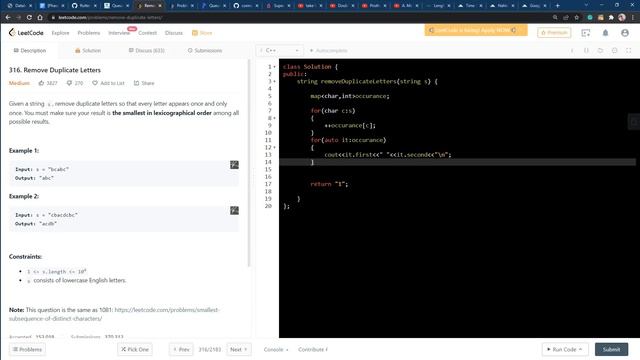640x360 pixels.
Task: Open the browser address bar zoom icon
Action: click(x=555, y=18)
